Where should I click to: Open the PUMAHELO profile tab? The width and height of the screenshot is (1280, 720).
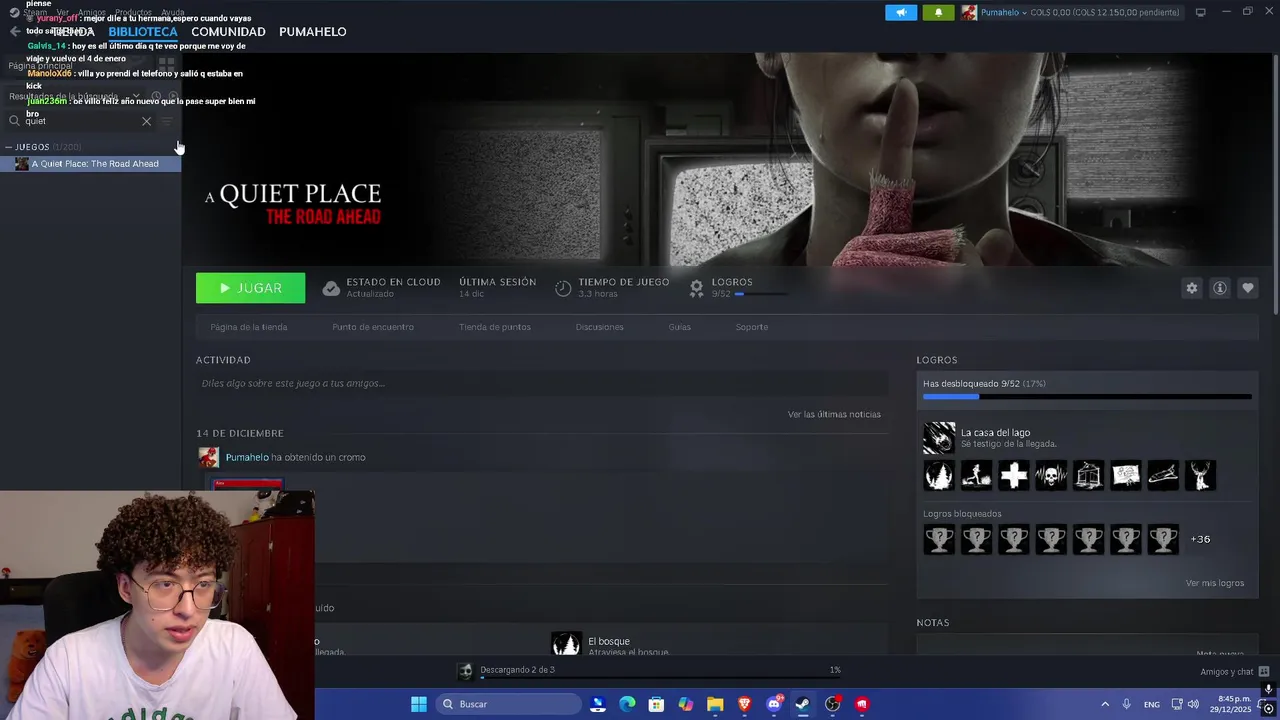pos(313,32)
